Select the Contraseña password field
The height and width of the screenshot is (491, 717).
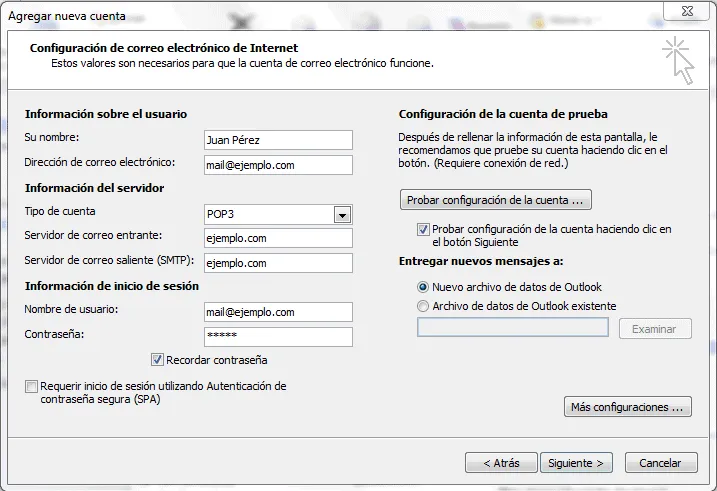coord(277,337)
